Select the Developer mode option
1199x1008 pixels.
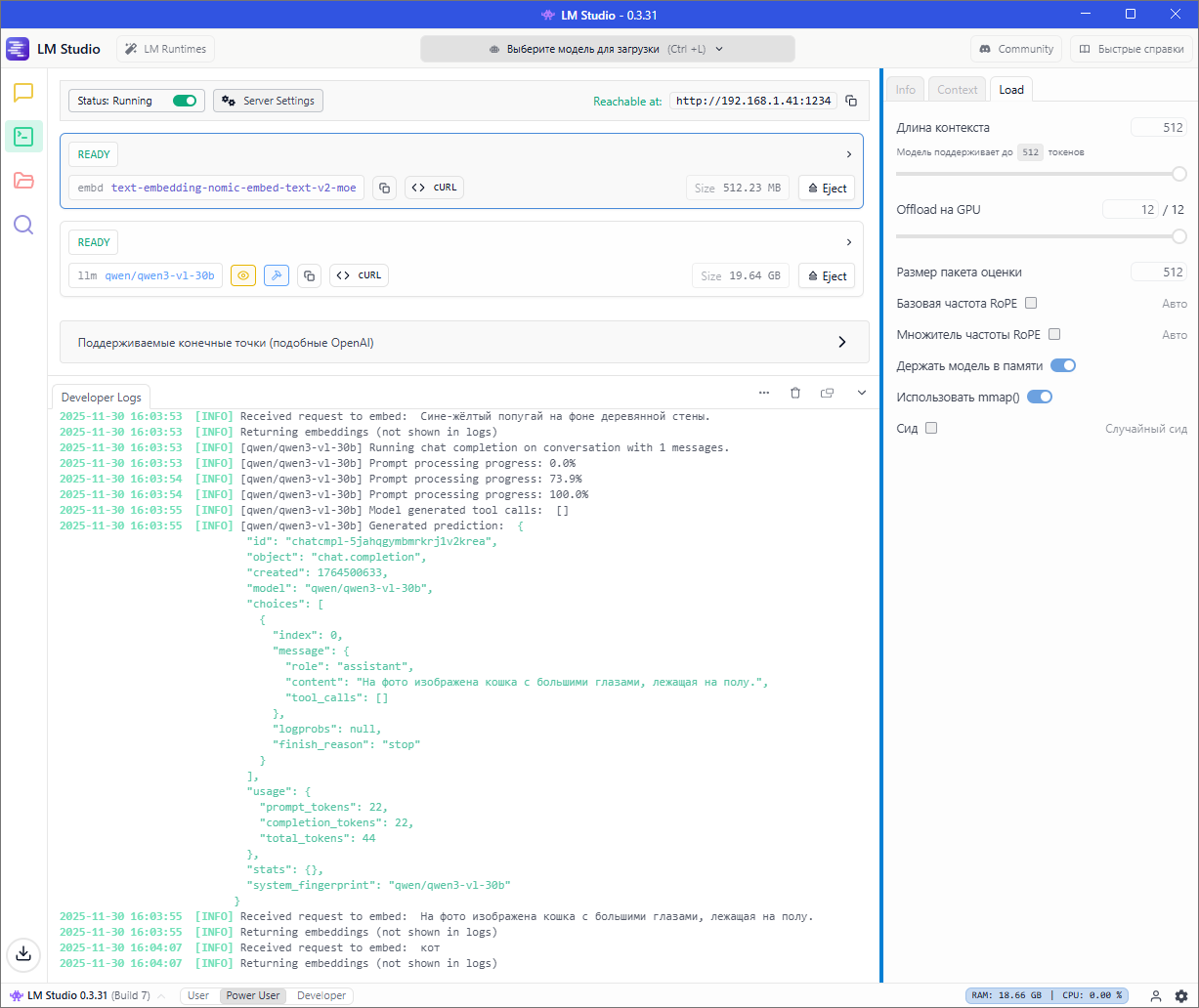[321, 995]
